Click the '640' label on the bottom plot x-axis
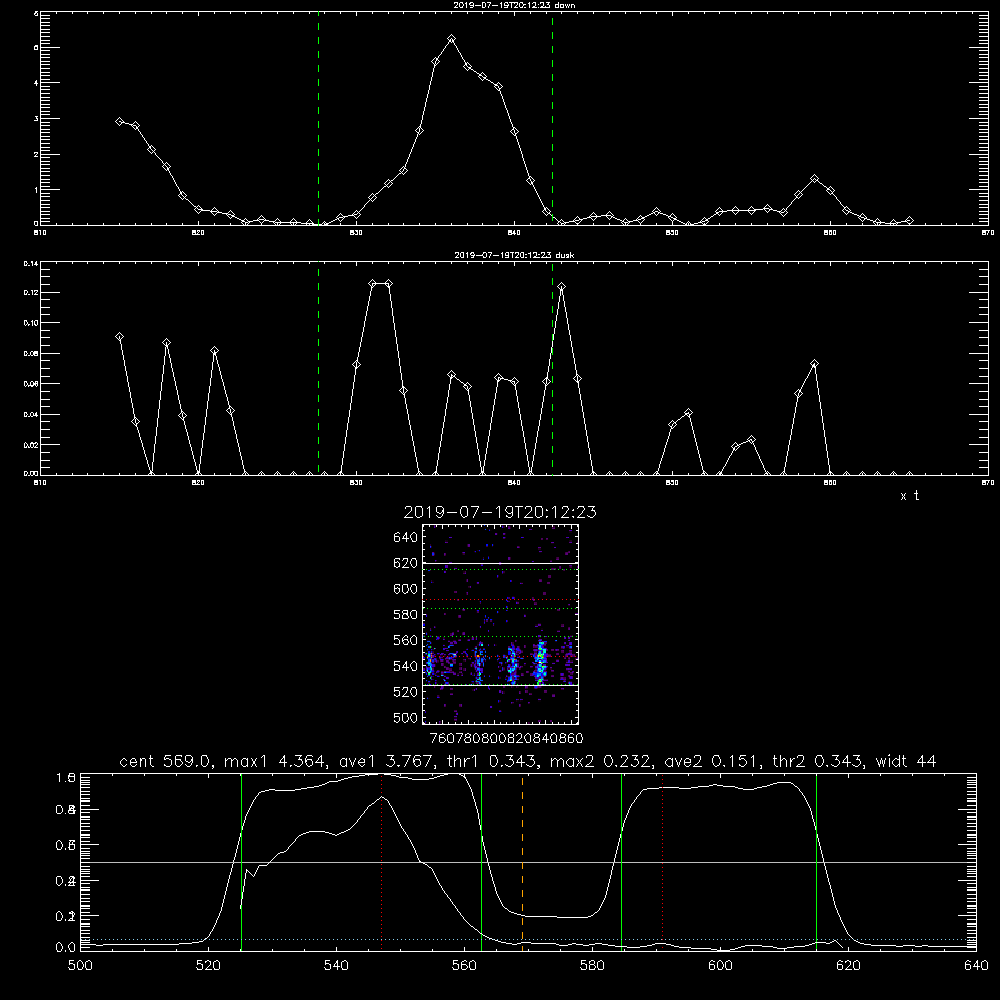The height and width of the screenshot is (1000, 1000). tap(976, 966)
